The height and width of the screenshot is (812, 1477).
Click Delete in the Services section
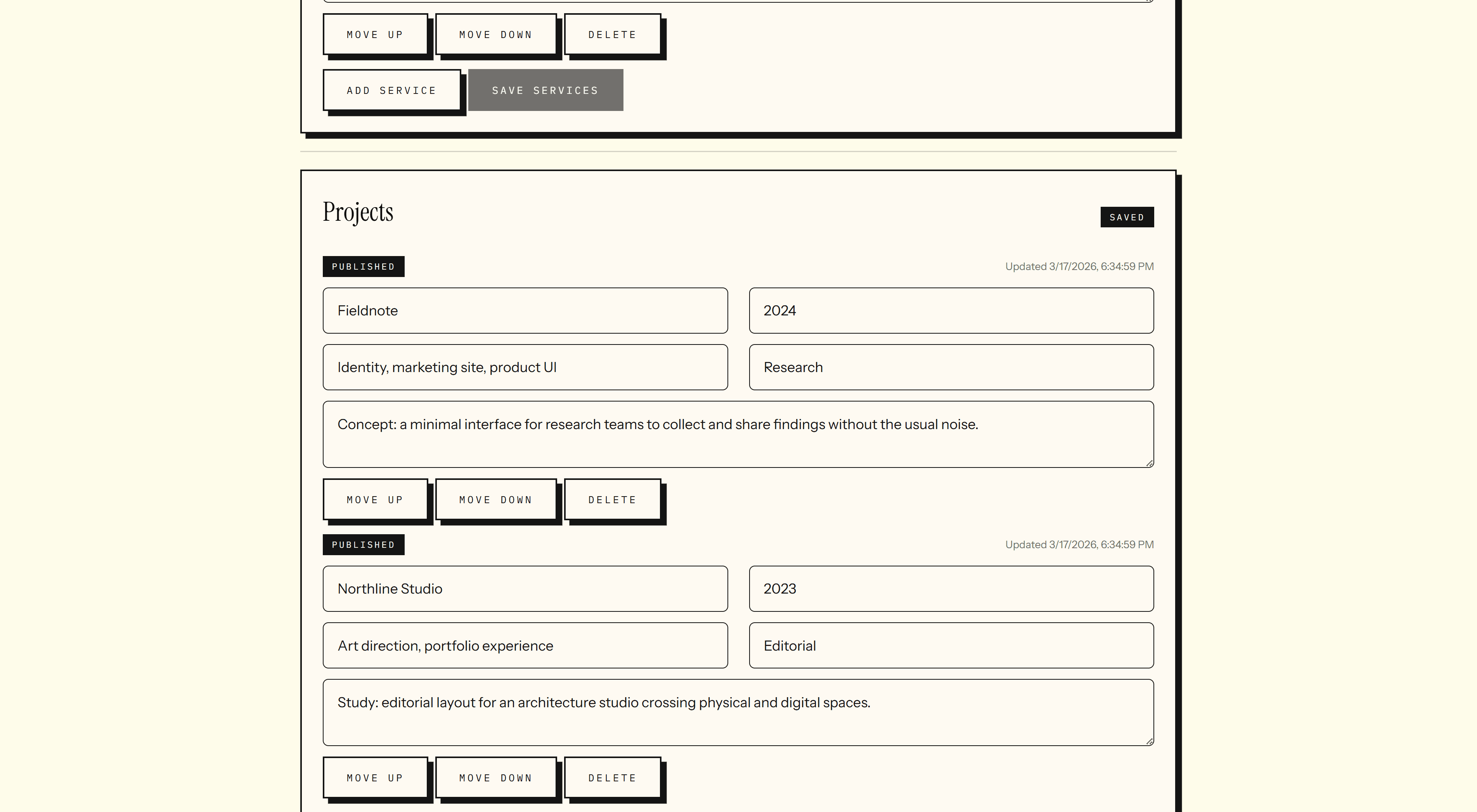tap(612, 35)
